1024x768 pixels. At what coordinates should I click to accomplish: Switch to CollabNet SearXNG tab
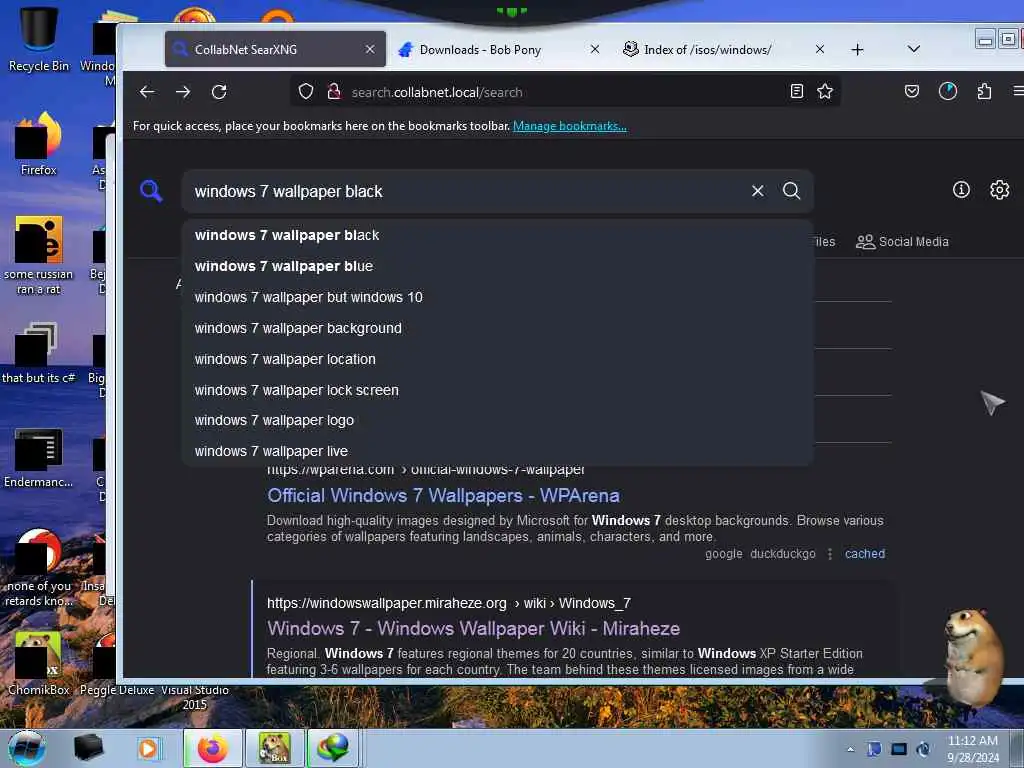[x=275, y=49]
